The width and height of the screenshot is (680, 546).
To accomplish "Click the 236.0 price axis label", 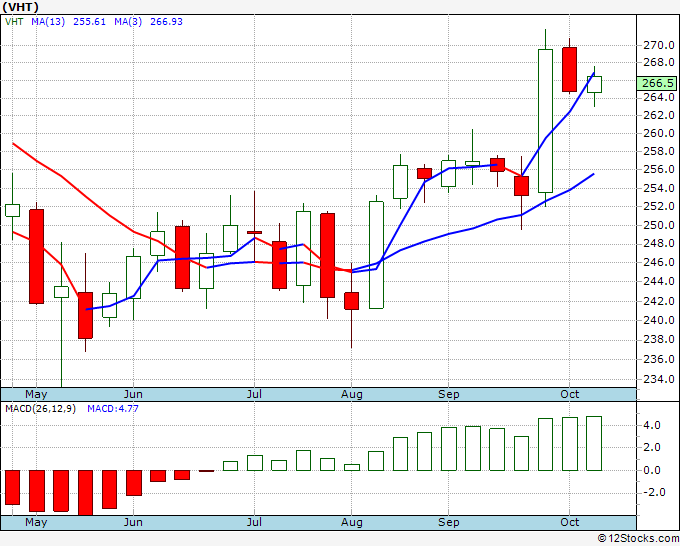I will pos(659,359).
